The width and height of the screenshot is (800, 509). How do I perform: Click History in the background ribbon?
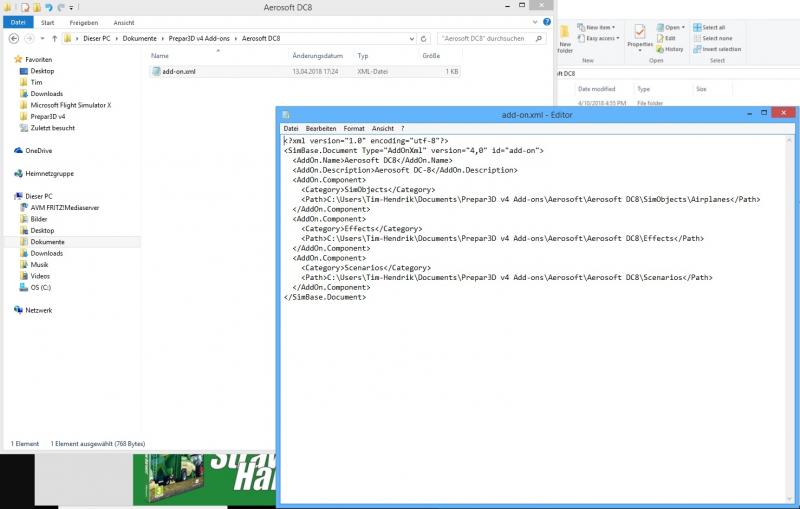click(670, 49)
